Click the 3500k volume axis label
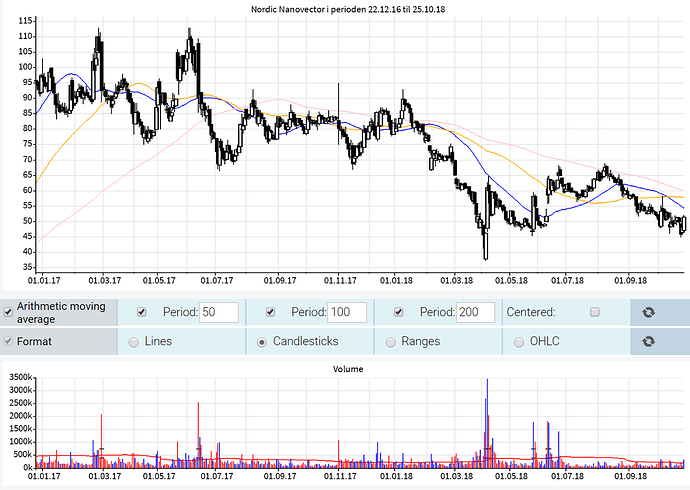Screen dimensions: 690x490 coord(20,377)
